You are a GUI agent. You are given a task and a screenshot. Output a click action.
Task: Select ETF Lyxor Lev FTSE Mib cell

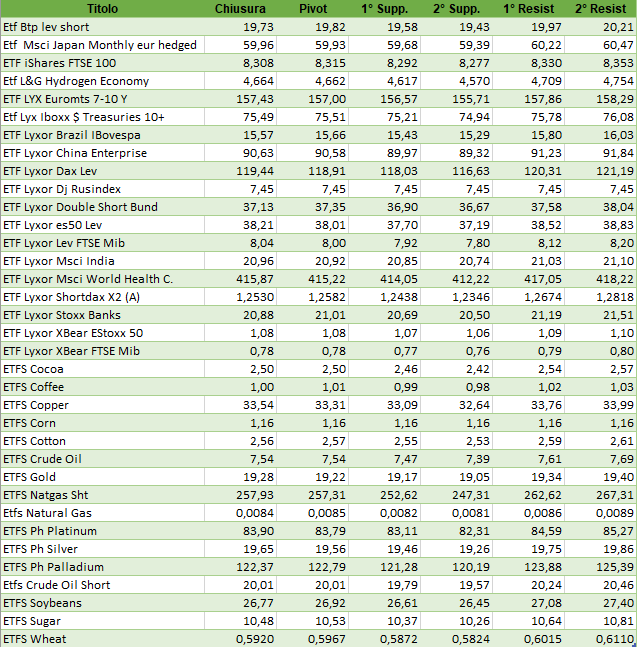pyautogui.click(x=102, y=243)
